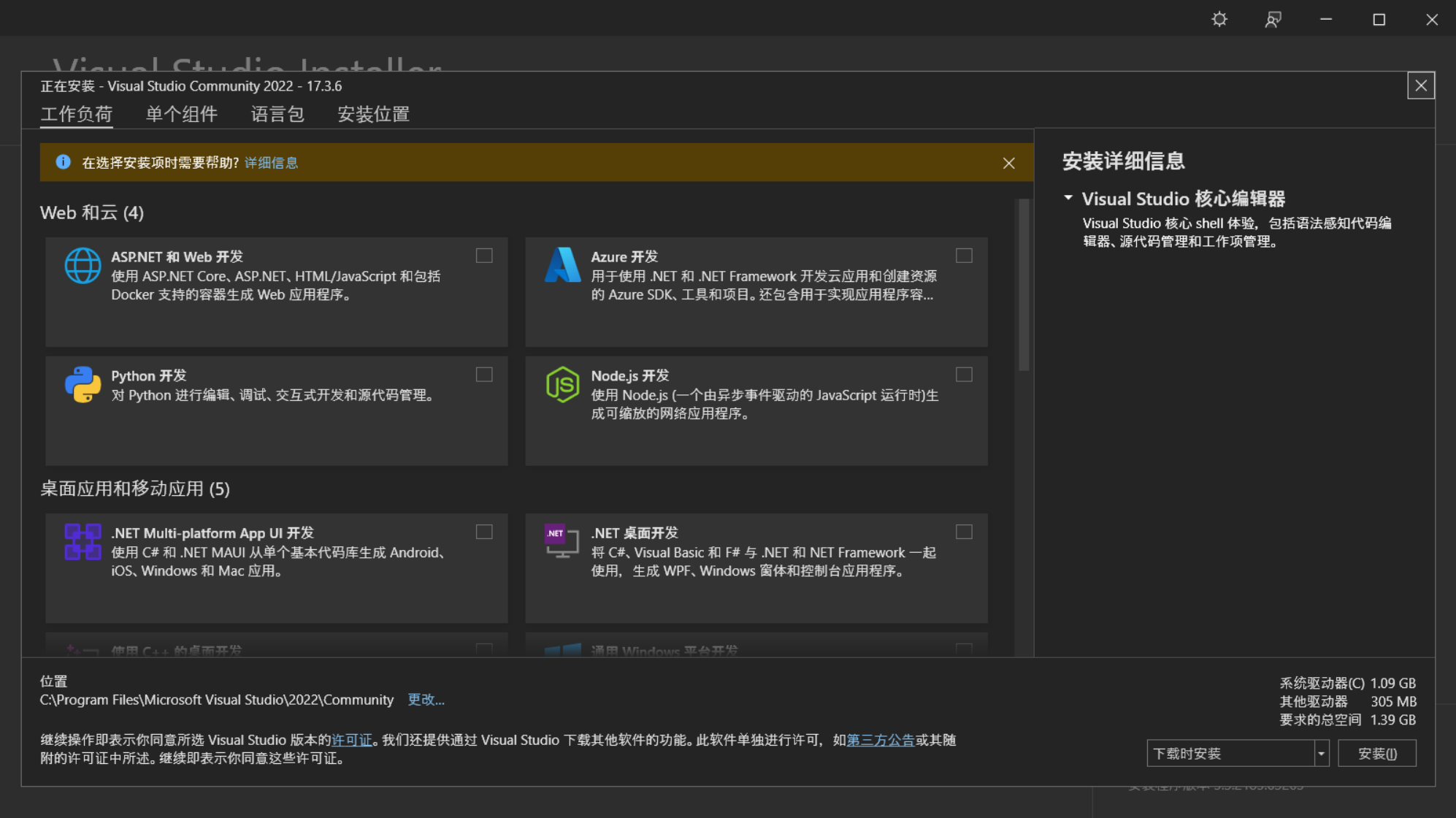The height and width of the screenshot is (818, 1456).
Task: Click the 安装 button
Action: click(1377, 753)
